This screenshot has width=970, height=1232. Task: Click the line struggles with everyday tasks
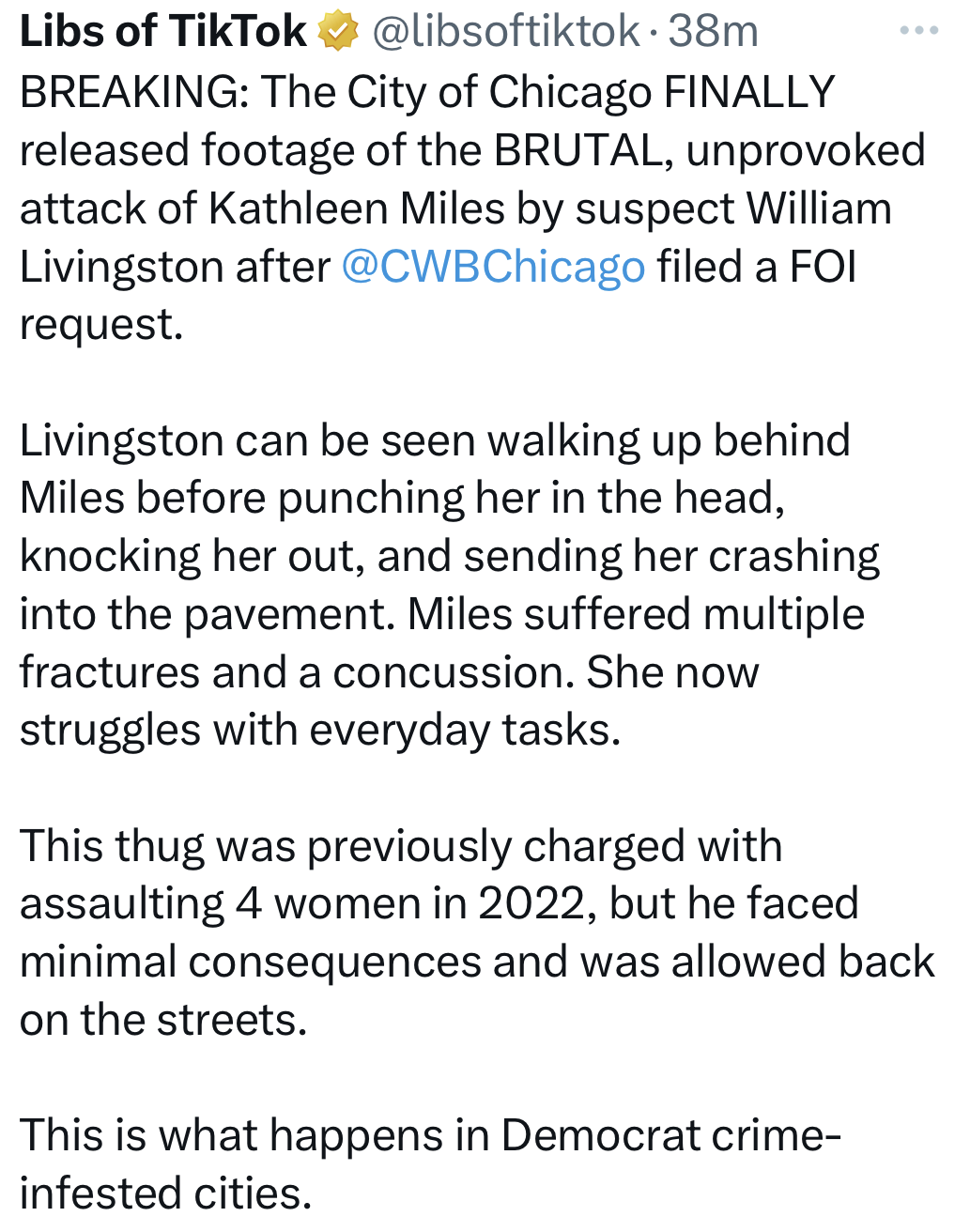(320, 731)
